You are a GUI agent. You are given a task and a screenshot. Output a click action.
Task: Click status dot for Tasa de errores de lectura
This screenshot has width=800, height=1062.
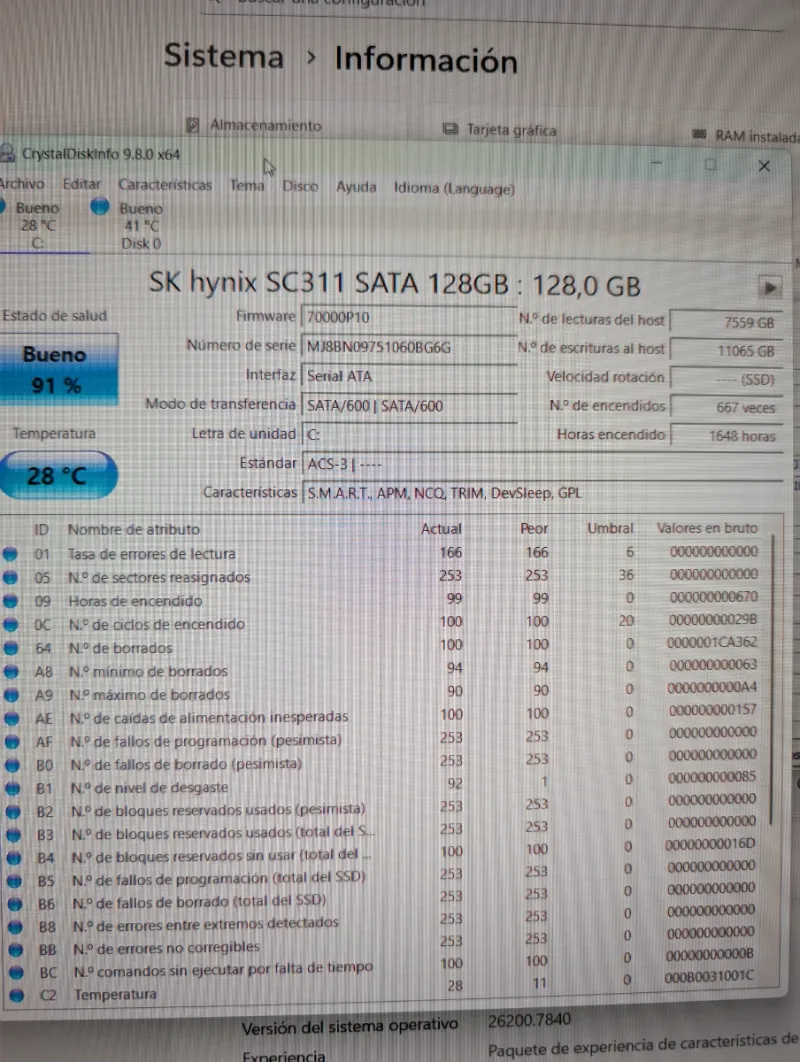[10, 554]
